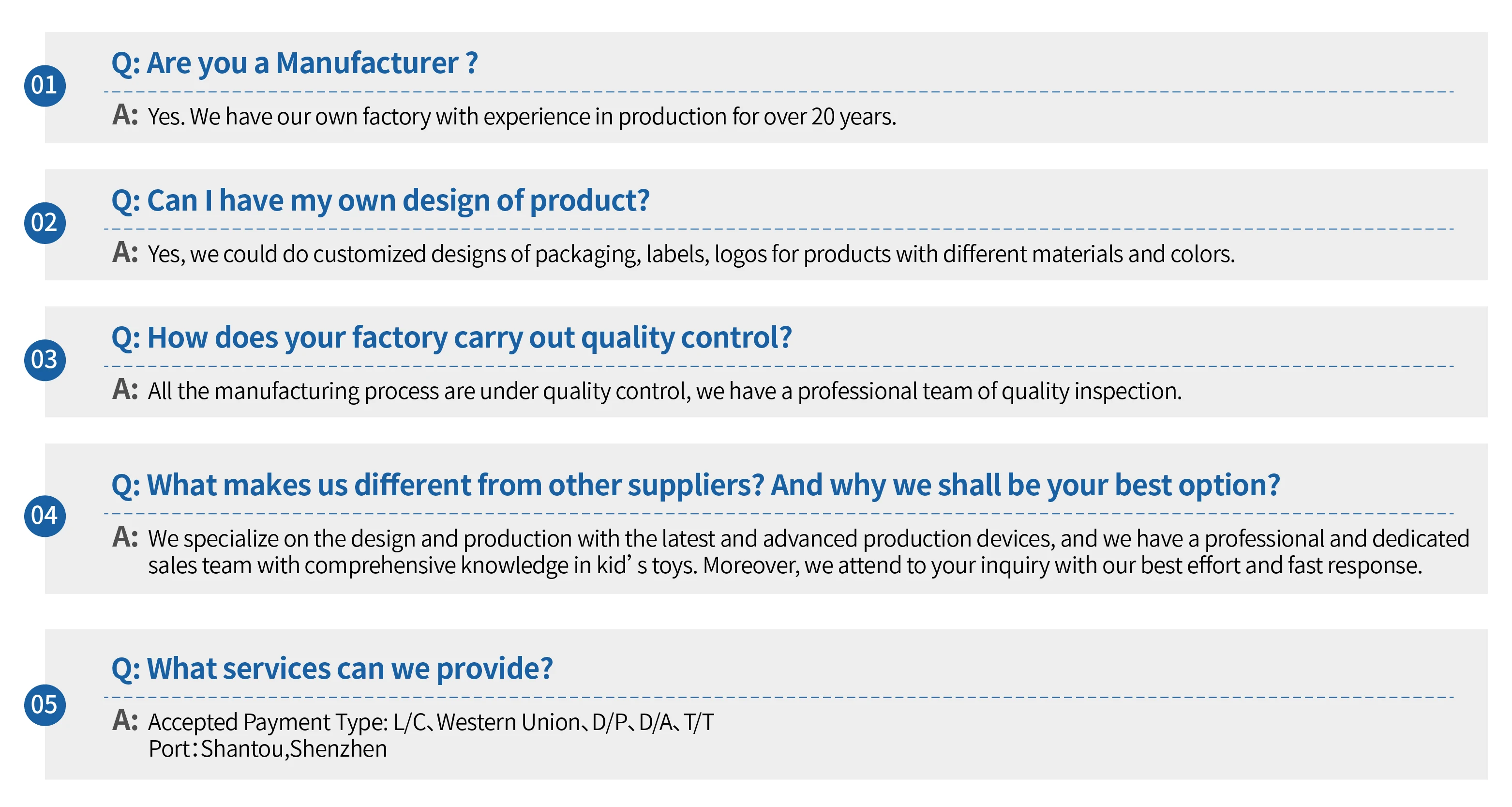This screenshot has height=807, width=1512.
Task: Click the 'A:' label under the manufacturer question
Action: coord(125,115)
